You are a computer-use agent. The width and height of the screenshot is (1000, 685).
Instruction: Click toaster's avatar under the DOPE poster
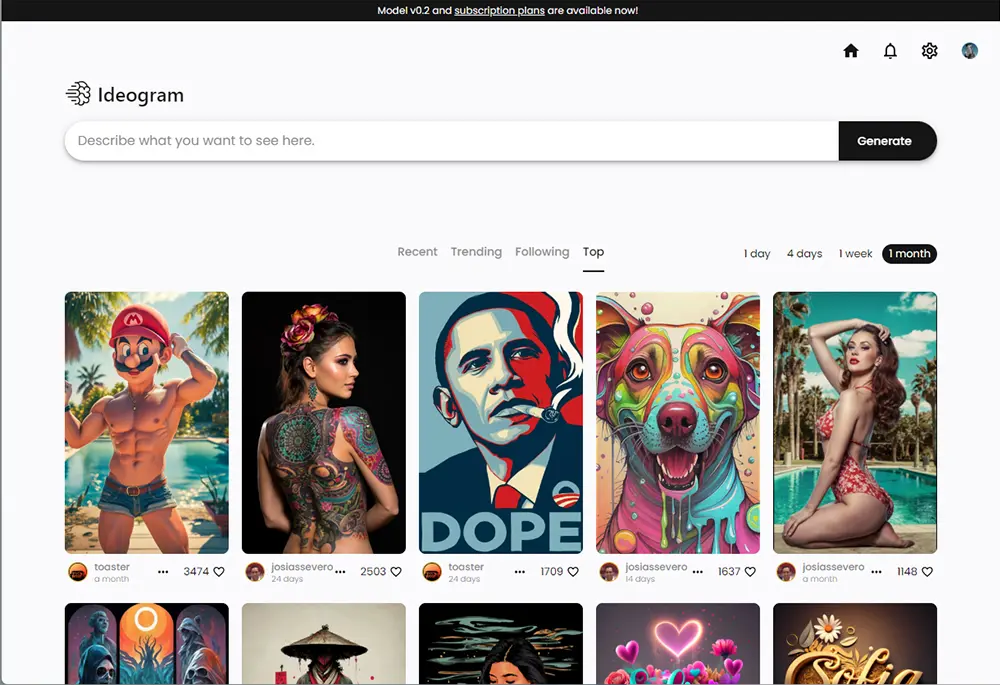pyautogui.click(x=432, y=571)
